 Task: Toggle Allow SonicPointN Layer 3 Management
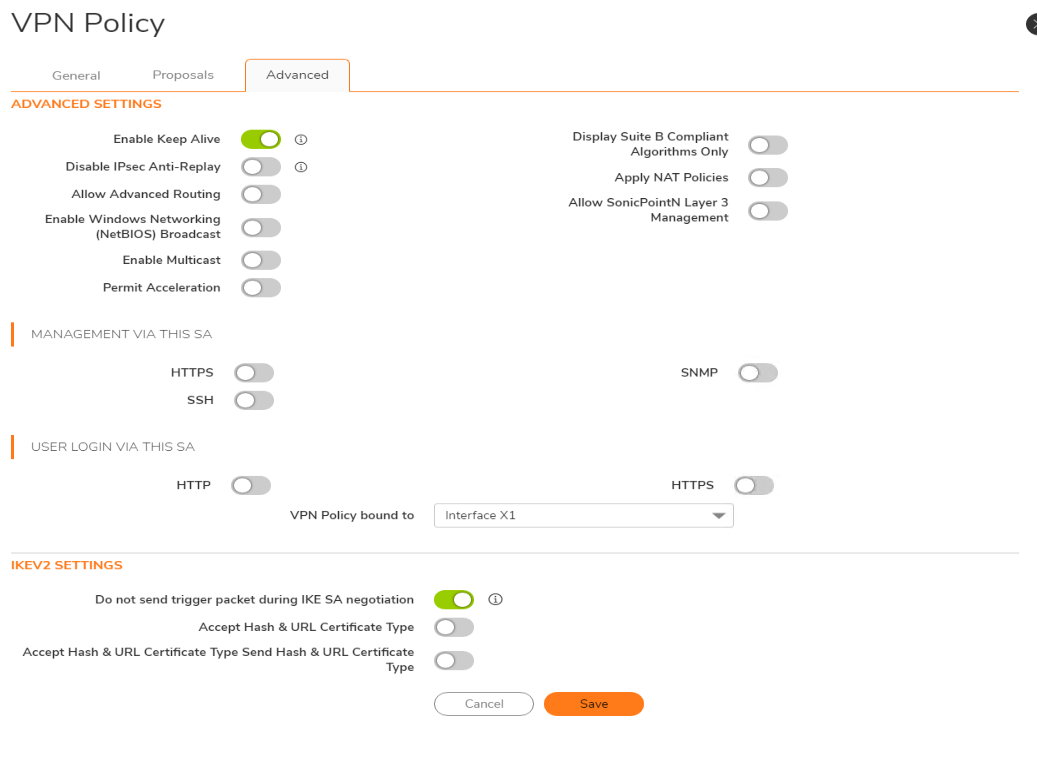(768, 211)
